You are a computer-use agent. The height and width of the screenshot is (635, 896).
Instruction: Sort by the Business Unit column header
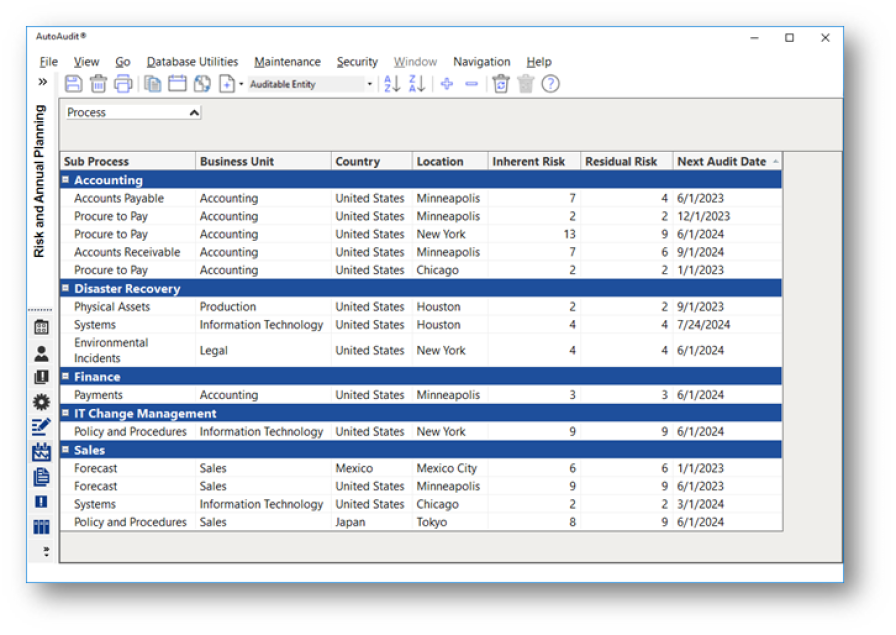click(x=263, y=161)
